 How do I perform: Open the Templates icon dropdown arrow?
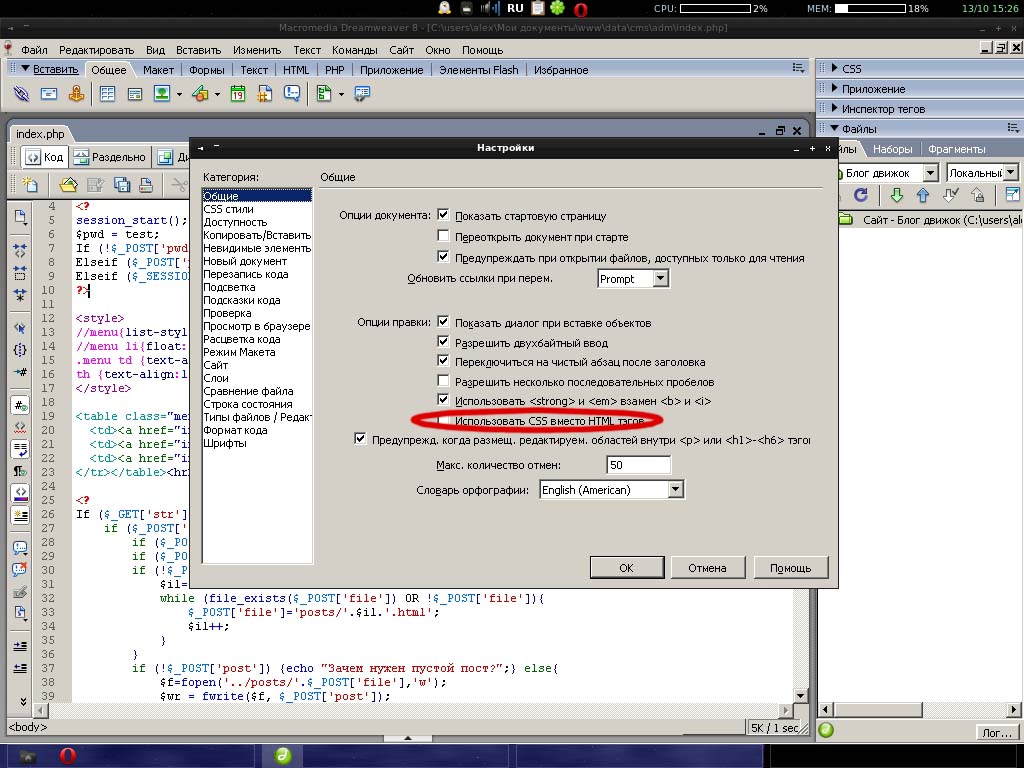pyautogui.click(x=341, y=95)
